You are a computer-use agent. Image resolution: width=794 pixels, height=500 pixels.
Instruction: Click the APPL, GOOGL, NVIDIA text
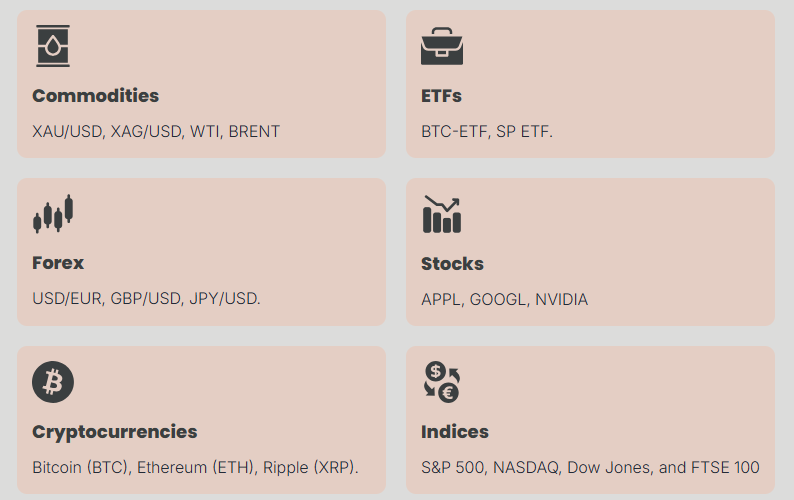504,300
